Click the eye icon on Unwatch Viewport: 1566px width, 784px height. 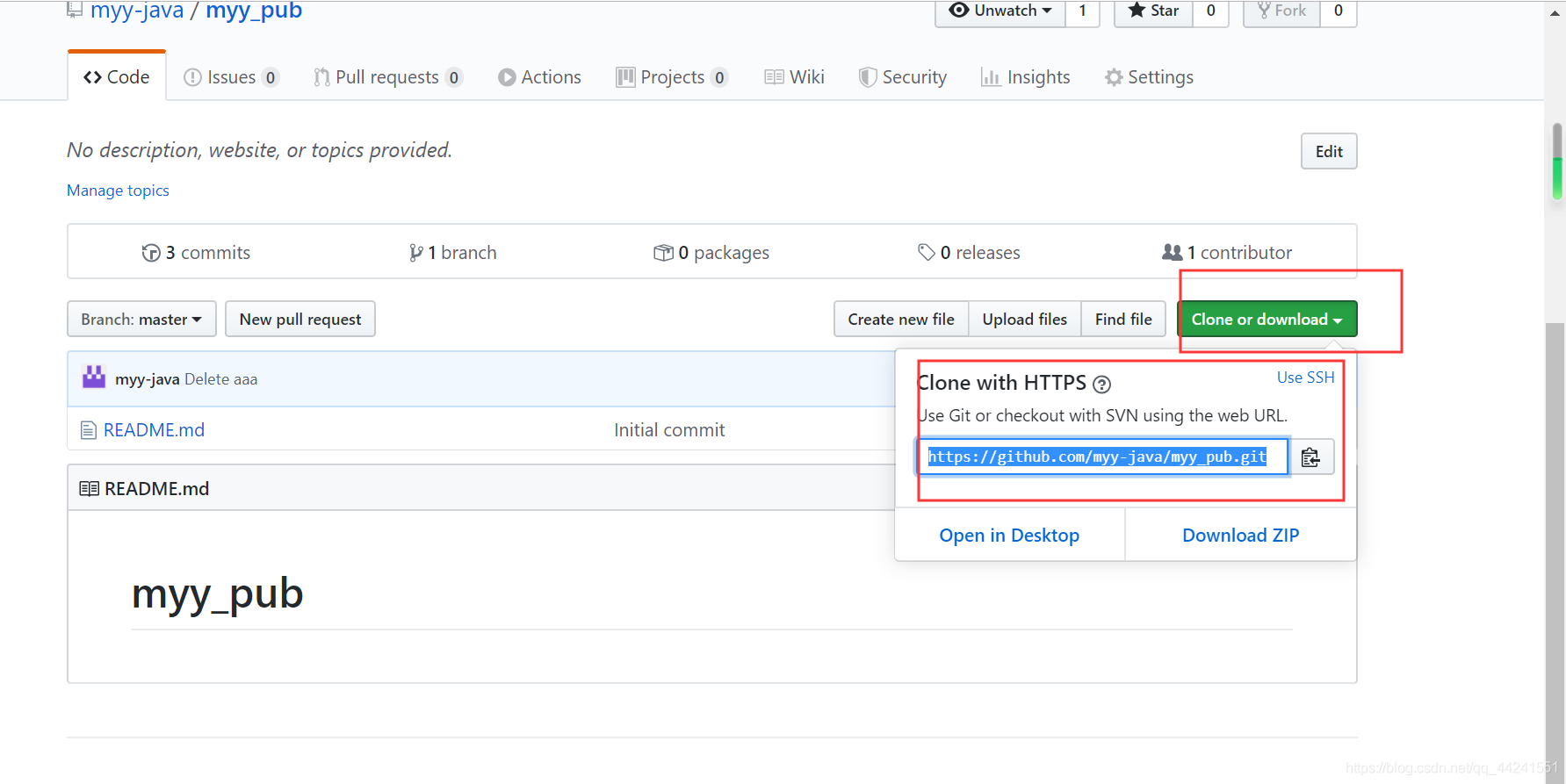tap(959, 10)
